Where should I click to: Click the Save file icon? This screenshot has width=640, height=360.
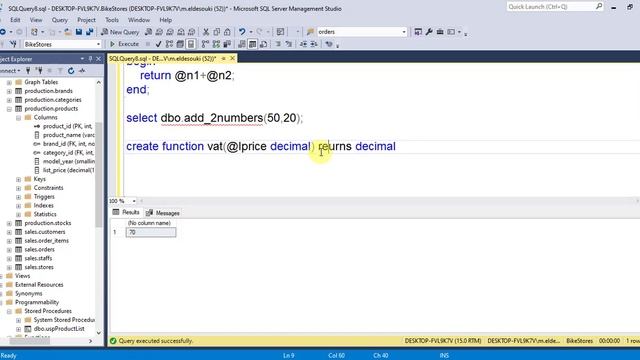(79, 32)
